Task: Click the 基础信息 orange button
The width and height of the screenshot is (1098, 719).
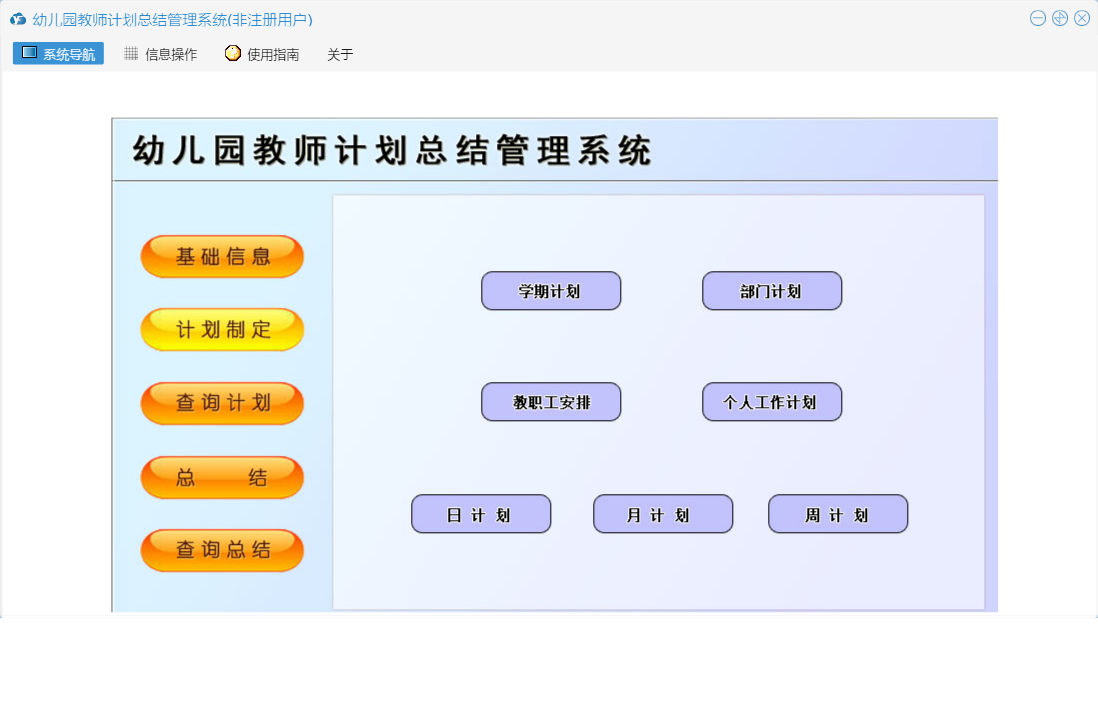Action: coord(222,256)
